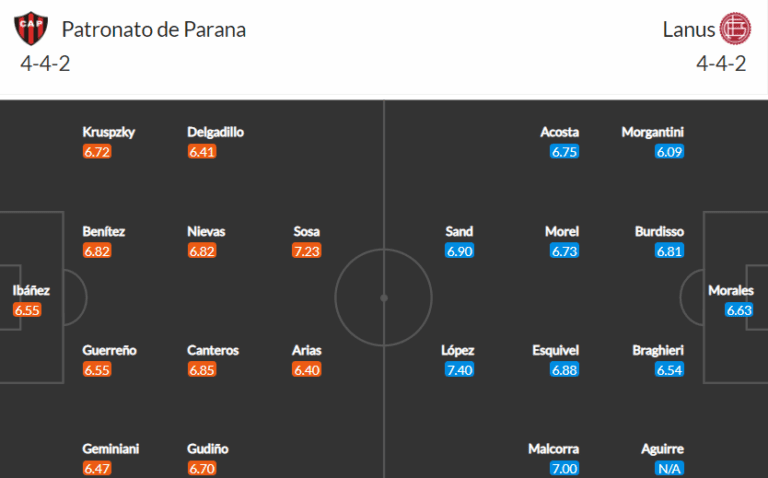
Task: Click the Lanus club crest
Action: 735,29
